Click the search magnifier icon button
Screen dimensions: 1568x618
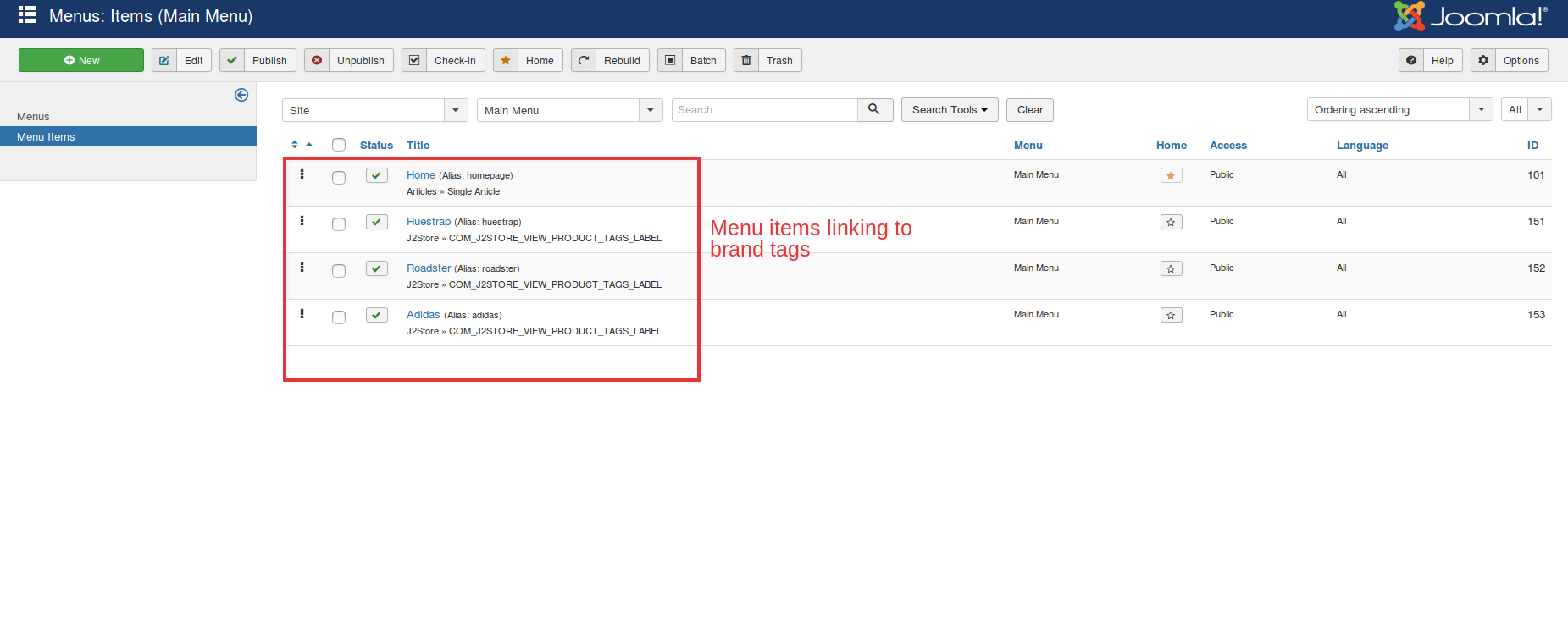874,110
